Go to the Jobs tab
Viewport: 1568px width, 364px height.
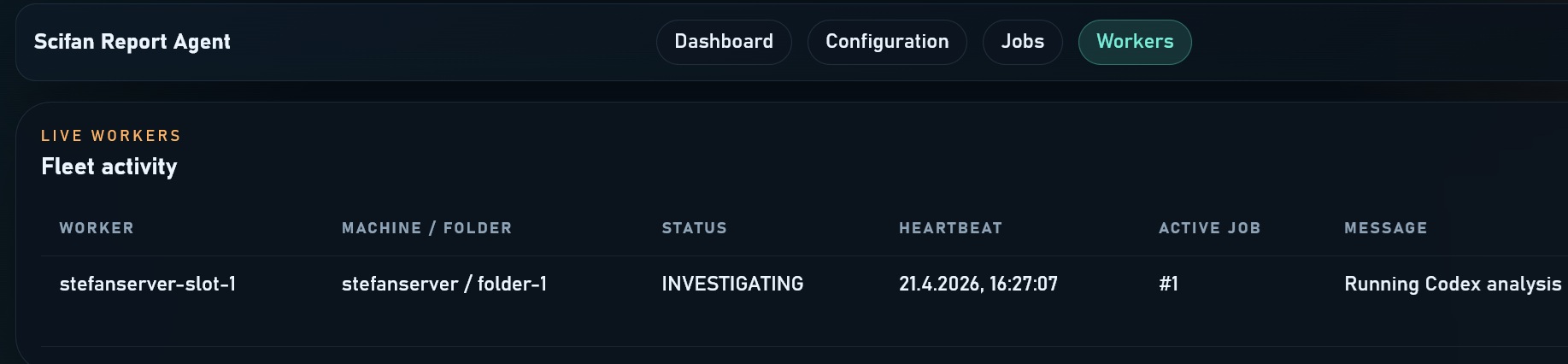(1022, 42)
